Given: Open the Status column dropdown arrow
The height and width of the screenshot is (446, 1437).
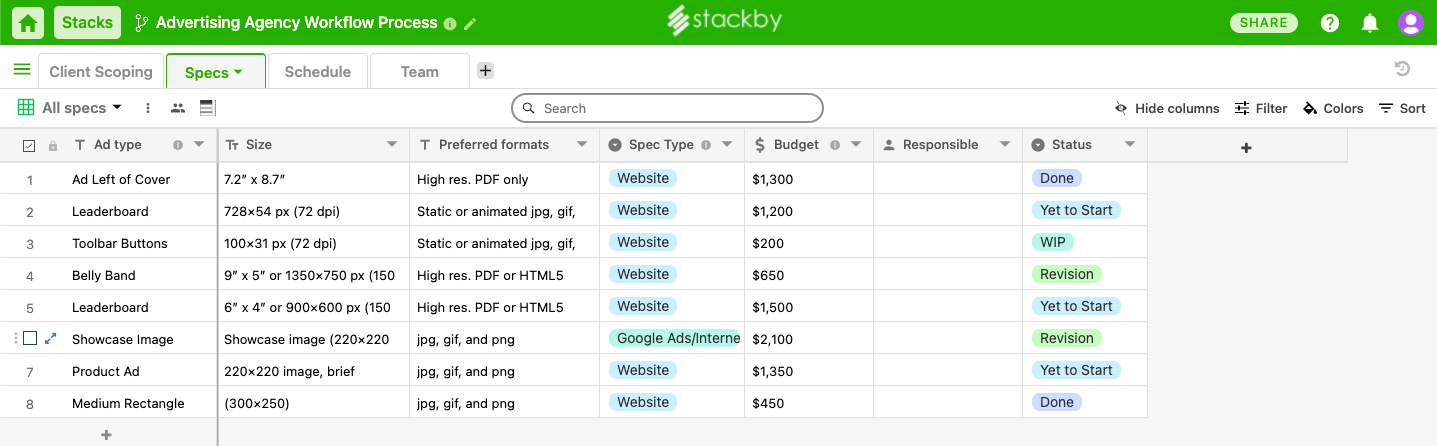Looking at the screenshot, I should click(1130, 144).
